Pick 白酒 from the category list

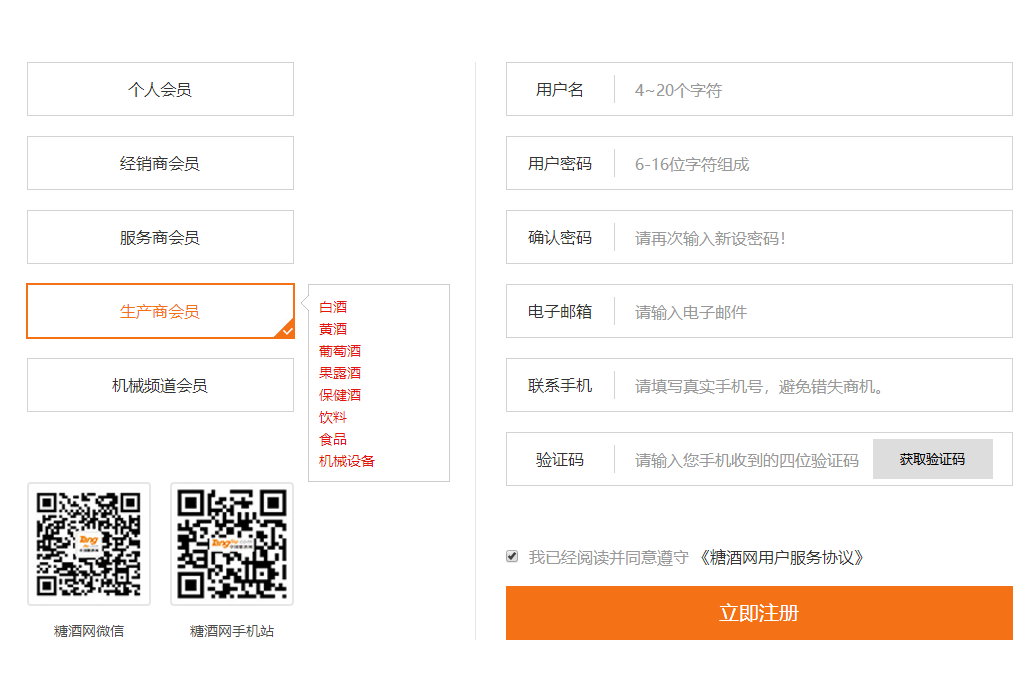pos(333,307)
